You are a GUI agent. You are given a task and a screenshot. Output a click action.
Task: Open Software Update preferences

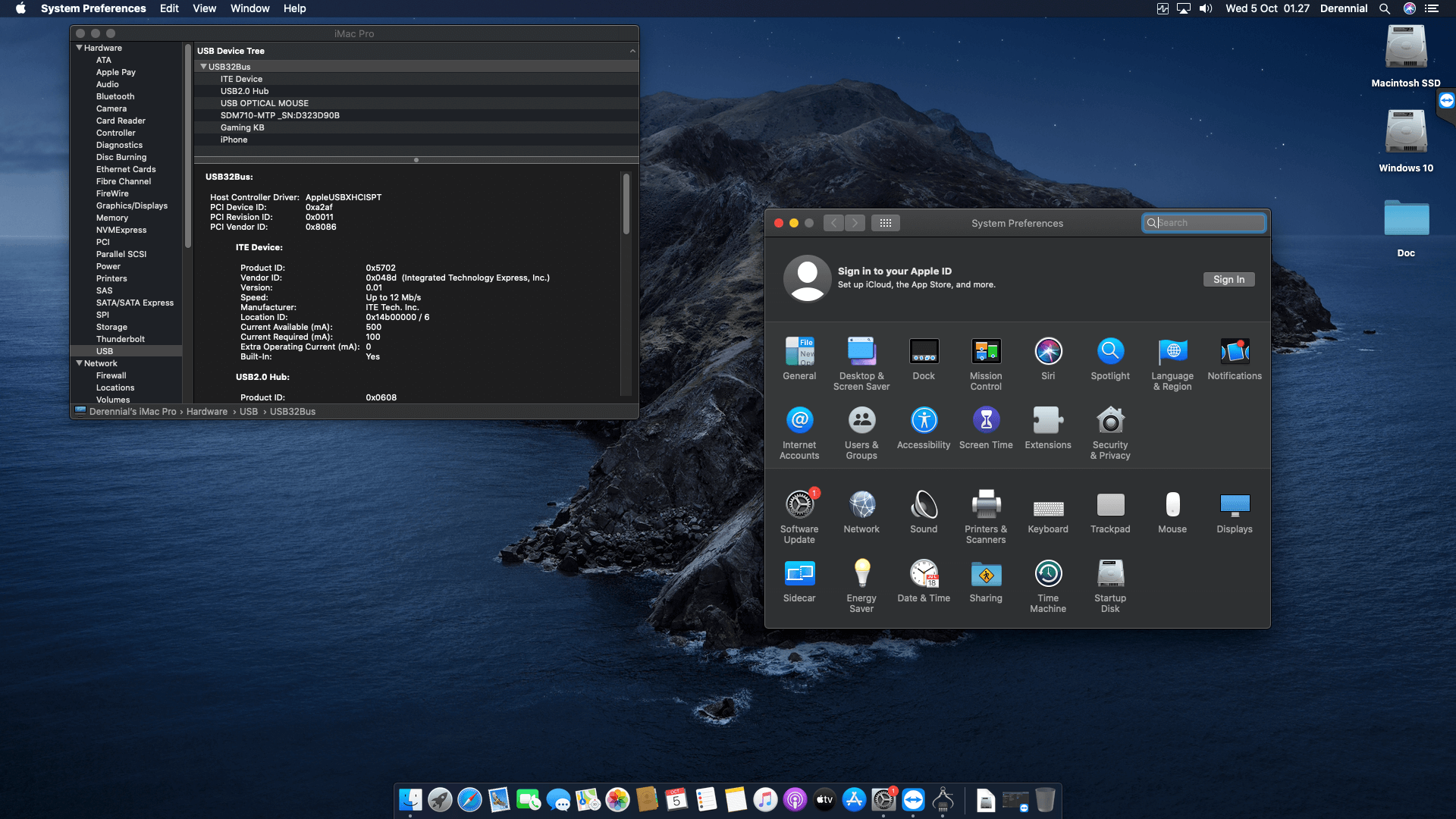799,503
